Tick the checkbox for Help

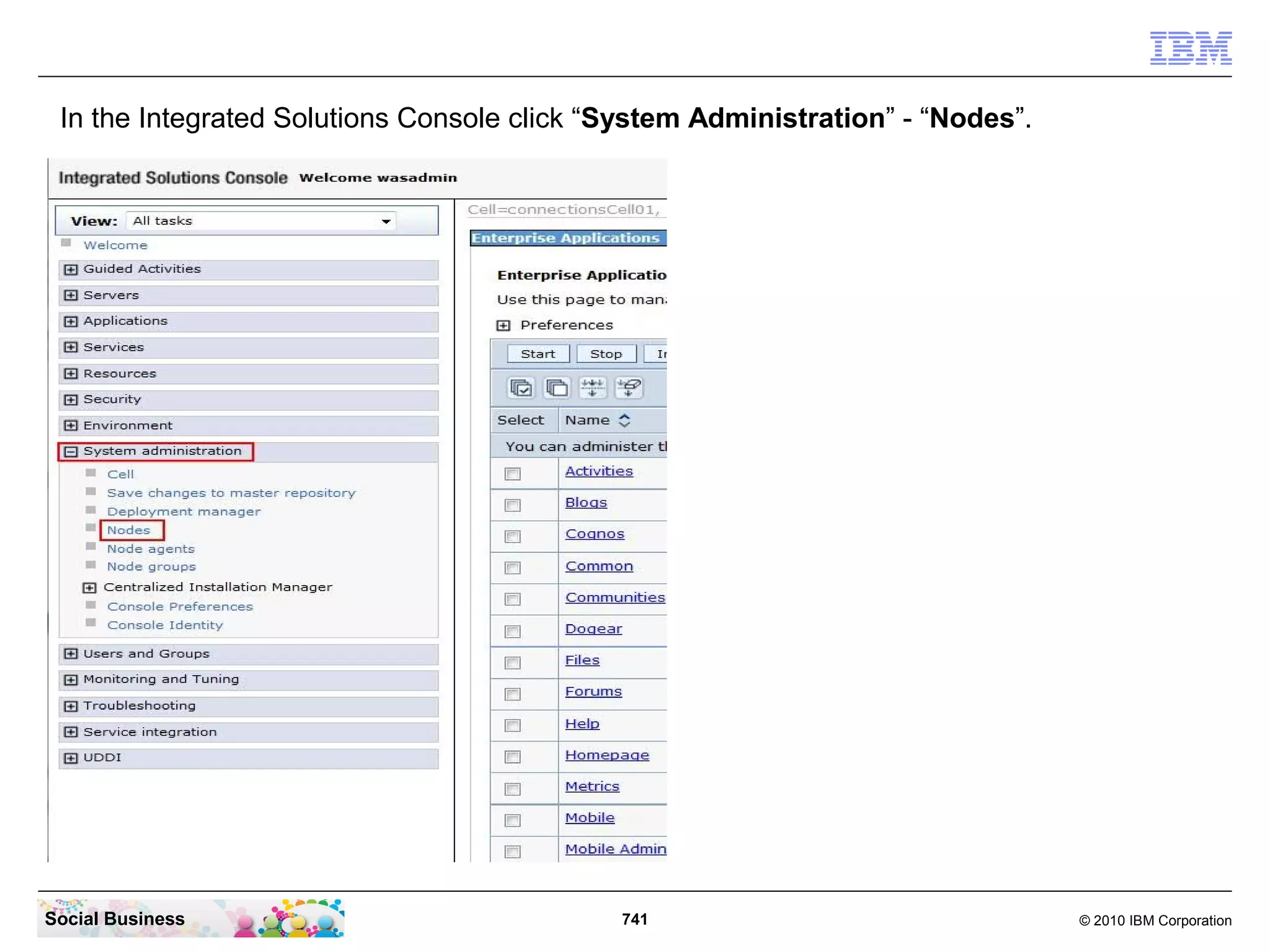tap(512, 725)
